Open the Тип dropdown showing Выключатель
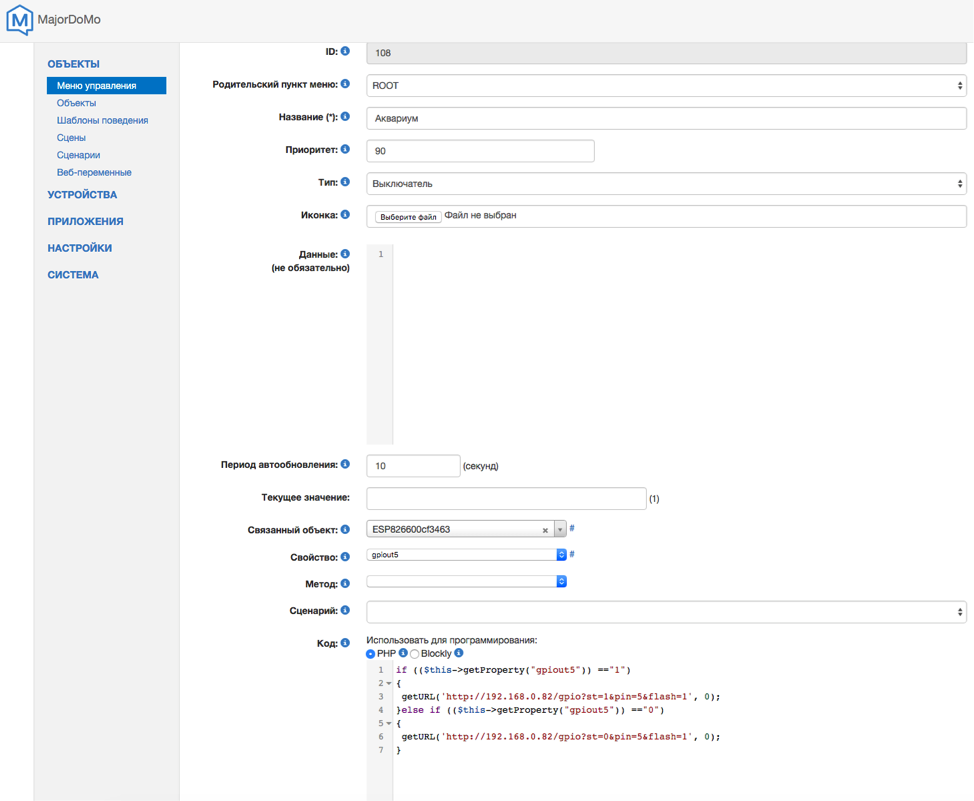The image size is (974, 801). (666, 184)
